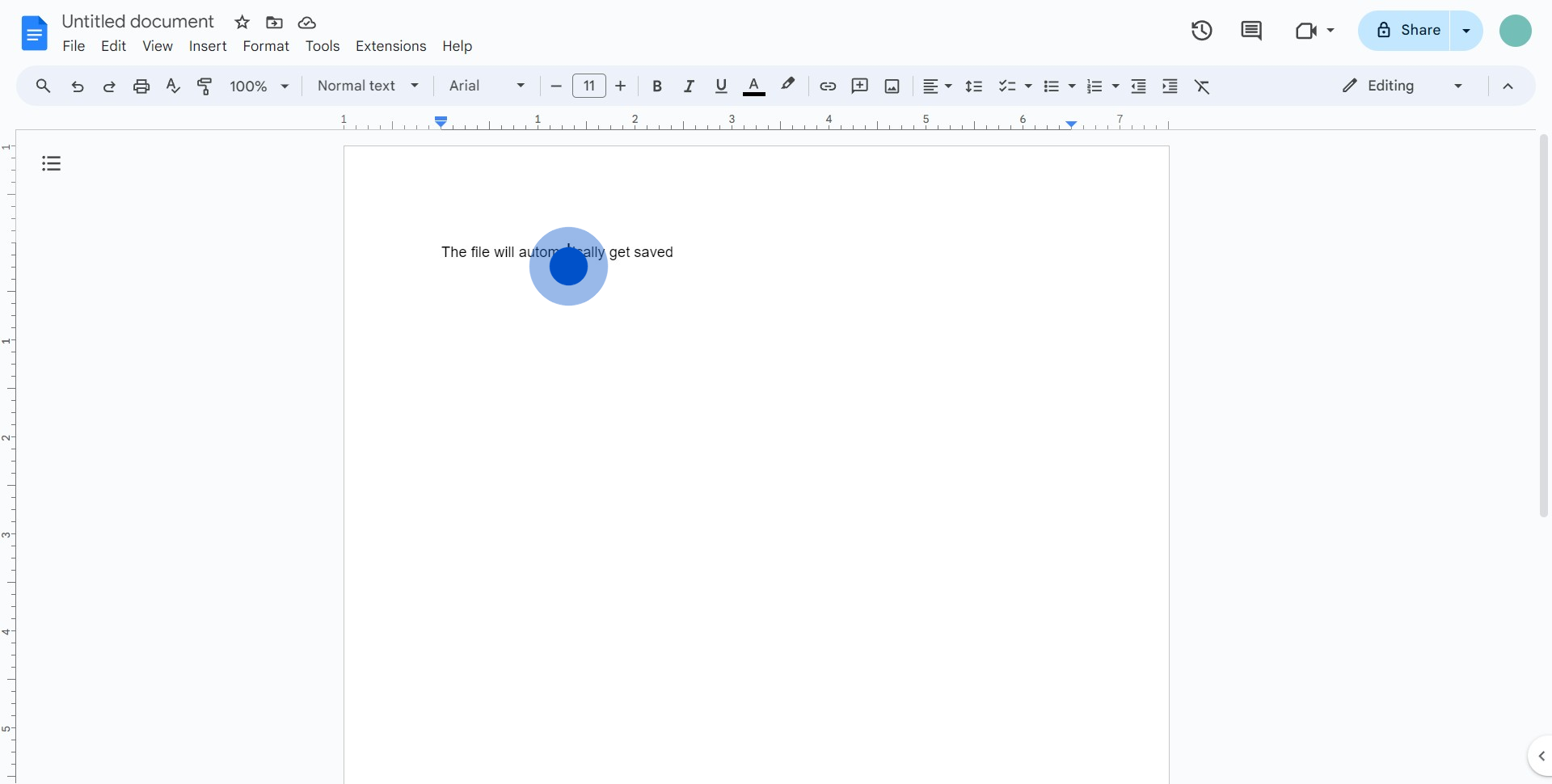Open line and paragraph spacing

coord(974,86)
